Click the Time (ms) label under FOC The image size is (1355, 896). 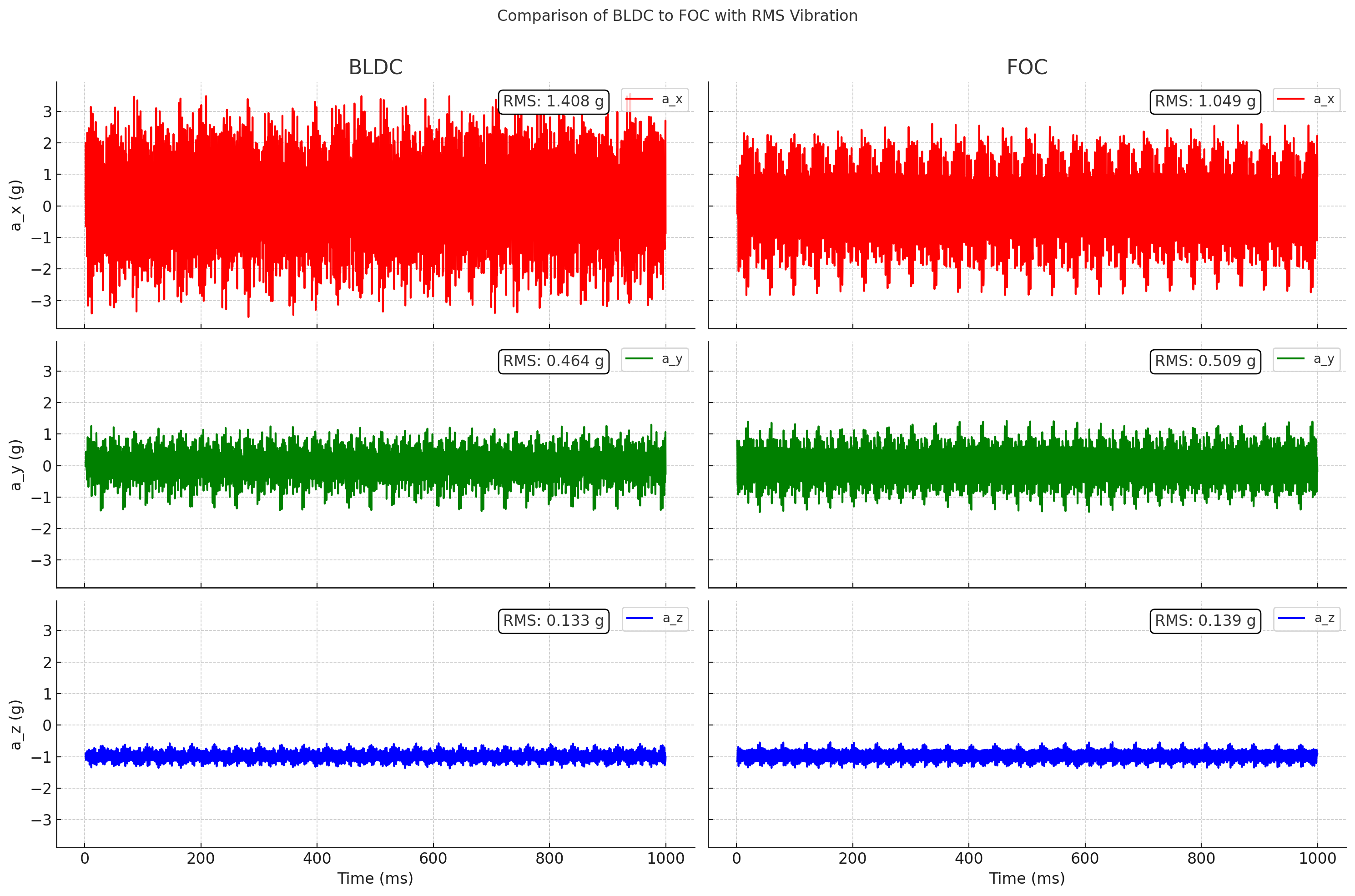pyautogui.click(x=1027, y=878)
